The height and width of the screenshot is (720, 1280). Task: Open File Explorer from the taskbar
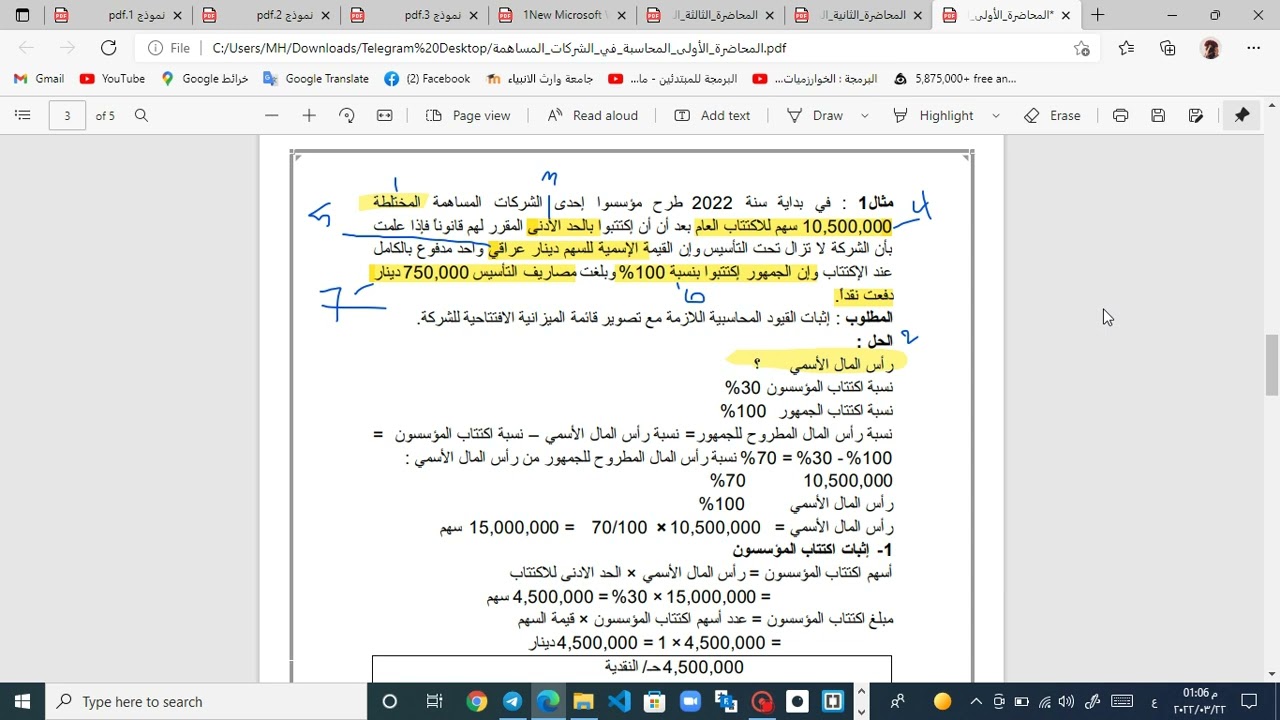tap(583, 701)
